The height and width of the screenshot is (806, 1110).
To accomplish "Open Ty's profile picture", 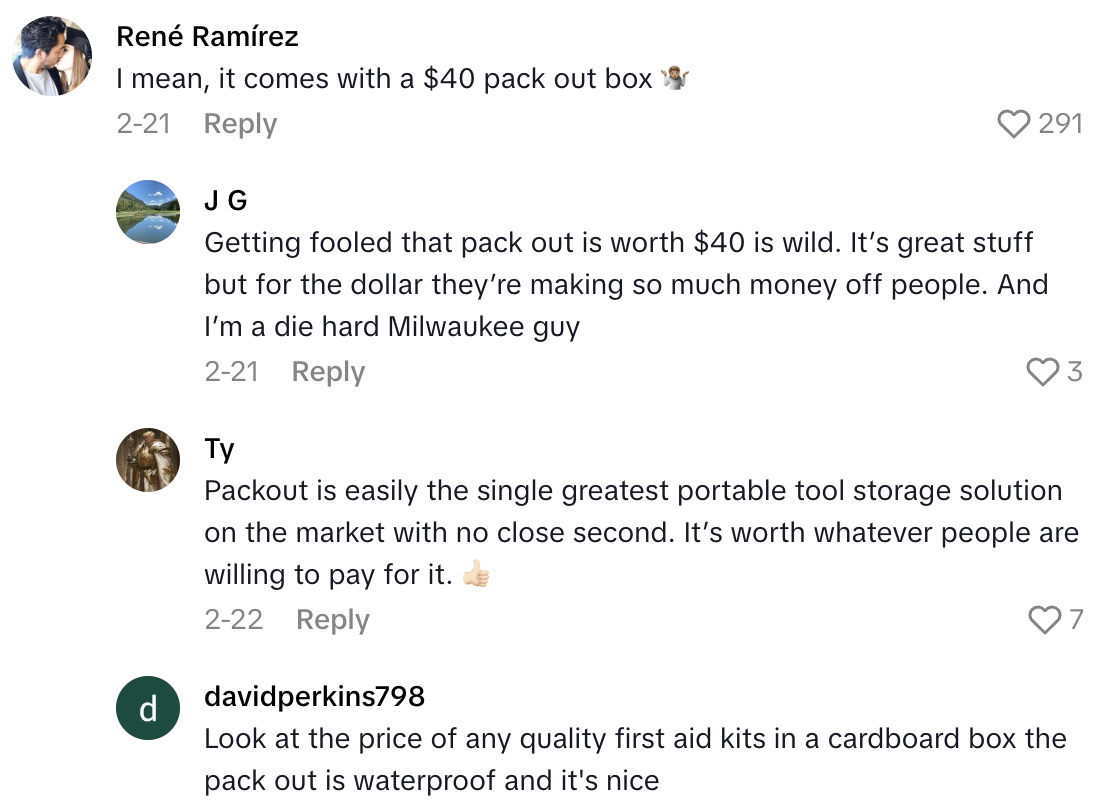I will (x=147, y=460).
